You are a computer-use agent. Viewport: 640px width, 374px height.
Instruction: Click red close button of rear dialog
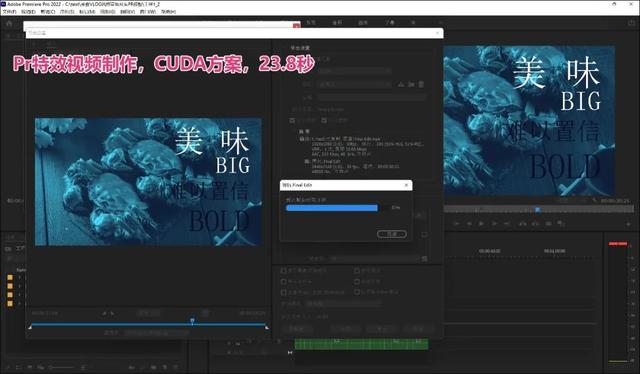tap(296, 26)
